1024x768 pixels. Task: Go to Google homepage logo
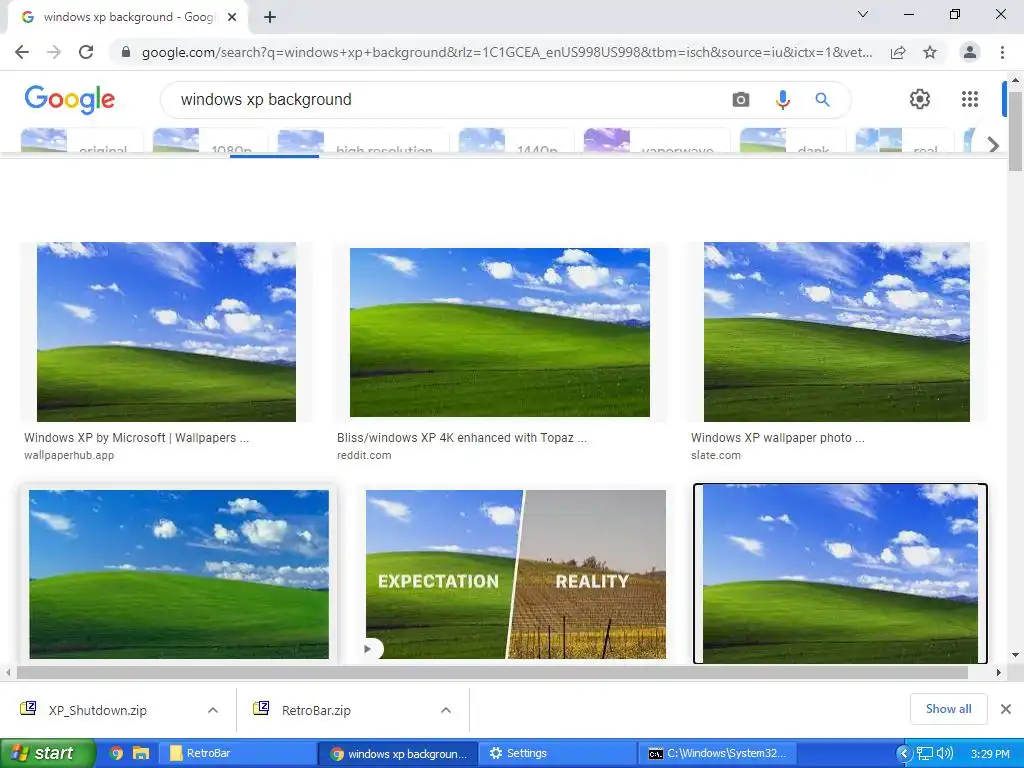69,99
